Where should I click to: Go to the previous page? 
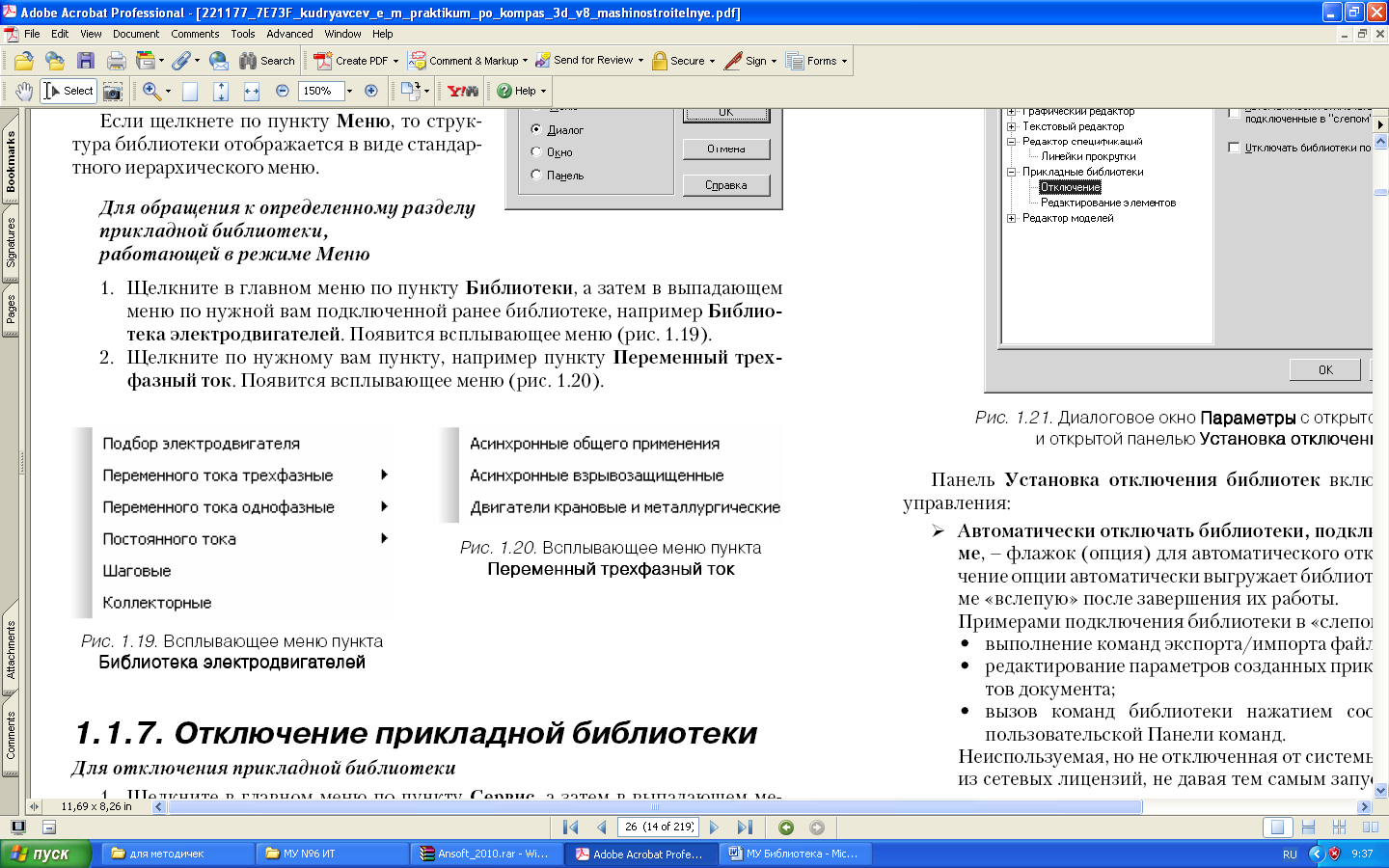coord(602,827)
